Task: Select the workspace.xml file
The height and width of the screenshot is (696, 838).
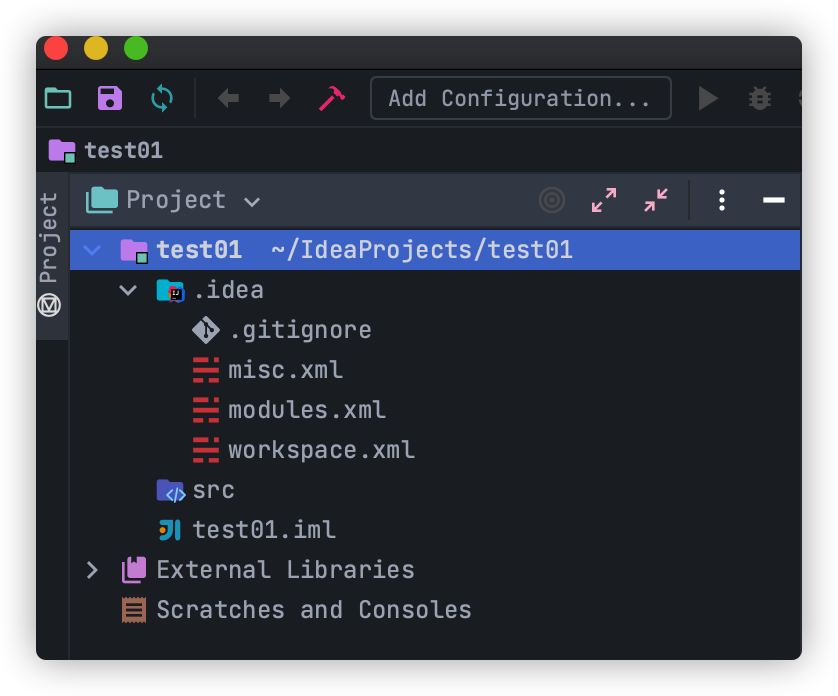Action: (x=320, y=450)
